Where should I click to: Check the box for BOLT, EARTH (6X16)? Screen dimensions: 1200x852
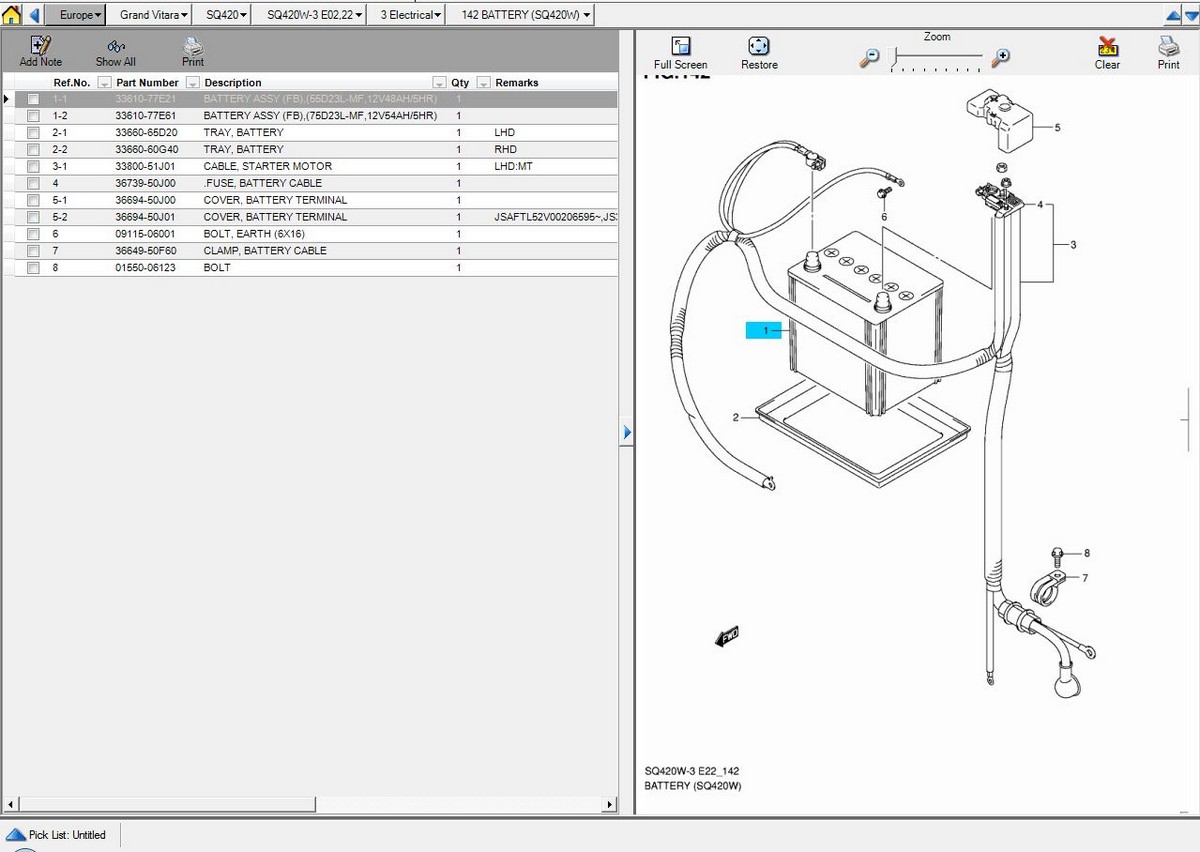pos(33,234)
